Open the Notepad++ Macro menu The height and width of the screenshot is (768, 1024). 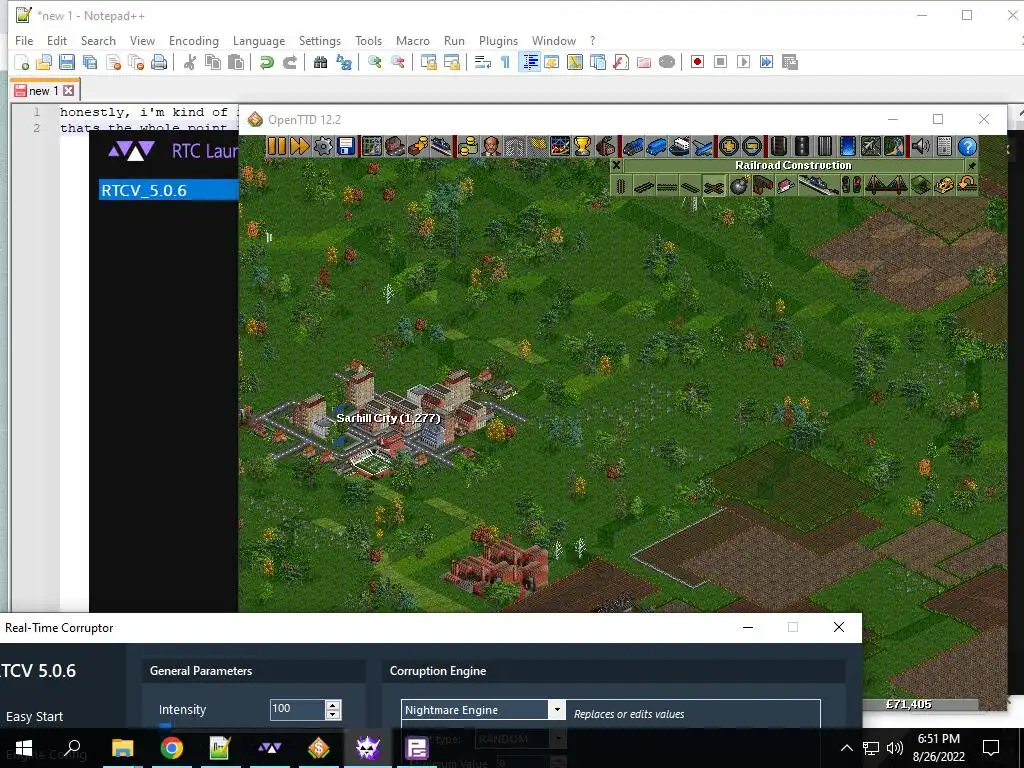(413, 40)
